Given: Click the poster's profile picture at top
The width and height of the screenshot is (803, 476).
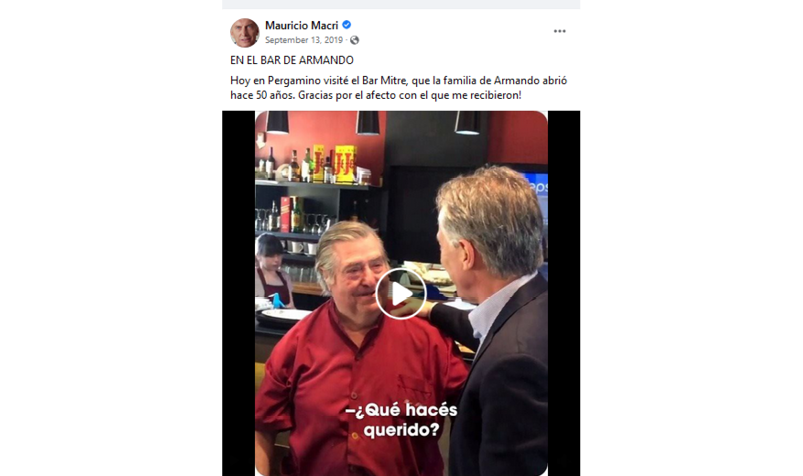Looking at the screenshot, I should tap(244, 32).
